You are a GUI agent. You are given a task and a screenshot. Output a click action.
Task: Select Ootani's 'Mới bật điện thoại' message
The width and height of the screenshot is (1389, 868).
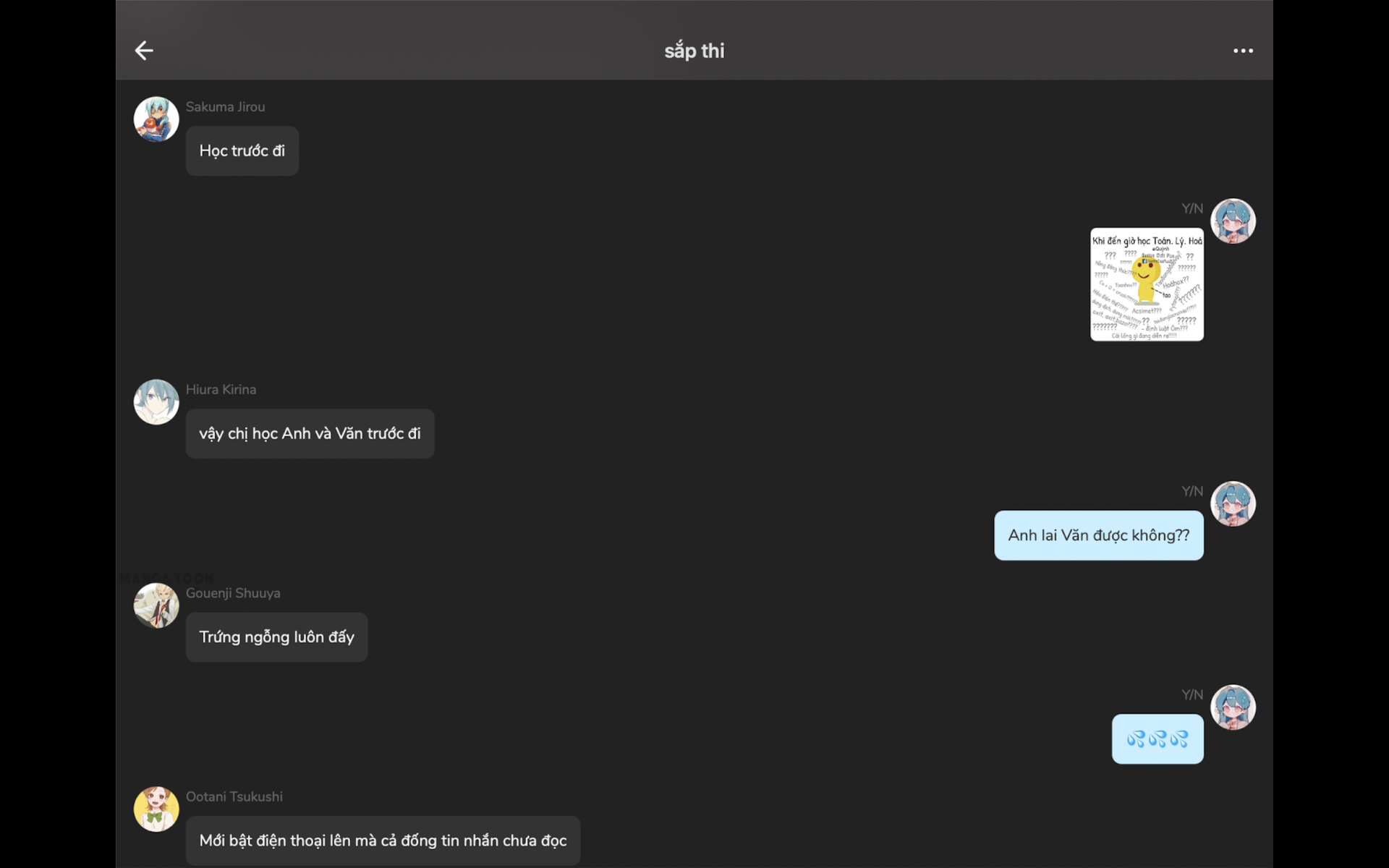(383, 841)
